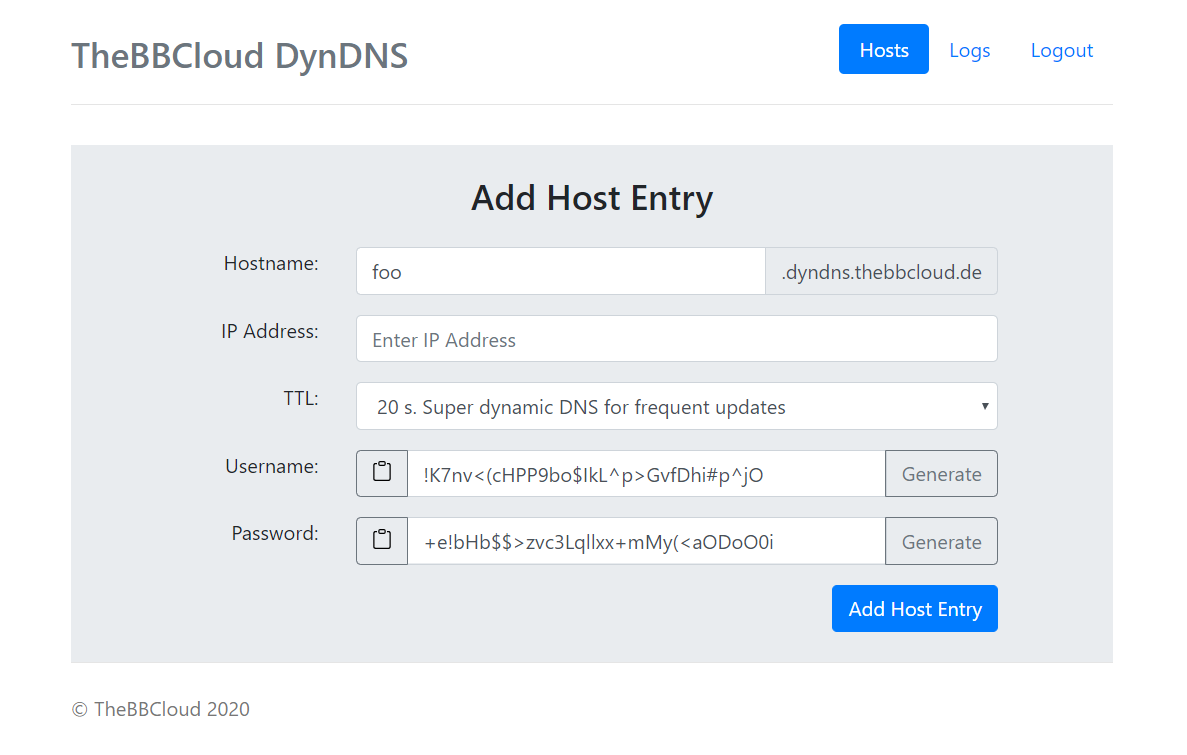Screen dimensions: 1187x755
Task: Click into the Enter IP Address field
Action: point(676,339)
